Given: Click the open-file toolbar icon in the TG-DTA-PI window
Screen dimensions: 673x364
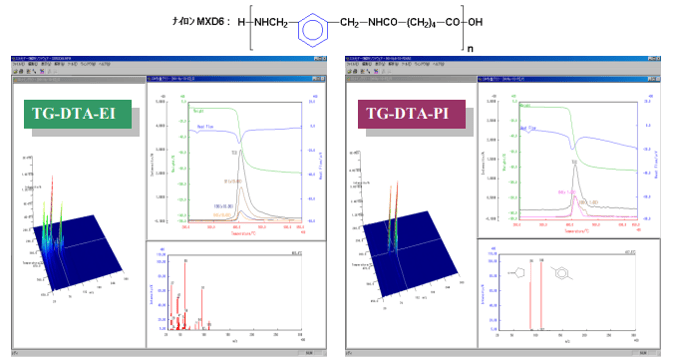Looking at the screenshot, I should (x=349, y=71).
